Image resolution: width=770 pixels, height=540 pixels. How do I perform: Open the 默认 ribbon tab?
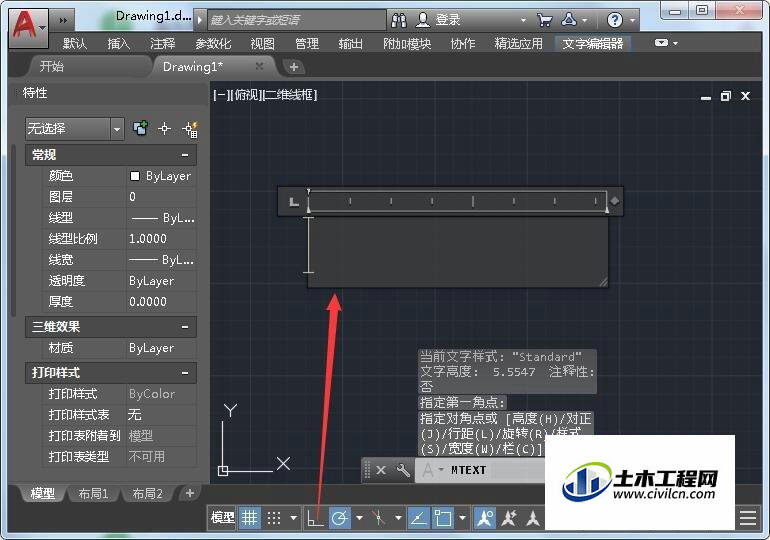[75, 44]
